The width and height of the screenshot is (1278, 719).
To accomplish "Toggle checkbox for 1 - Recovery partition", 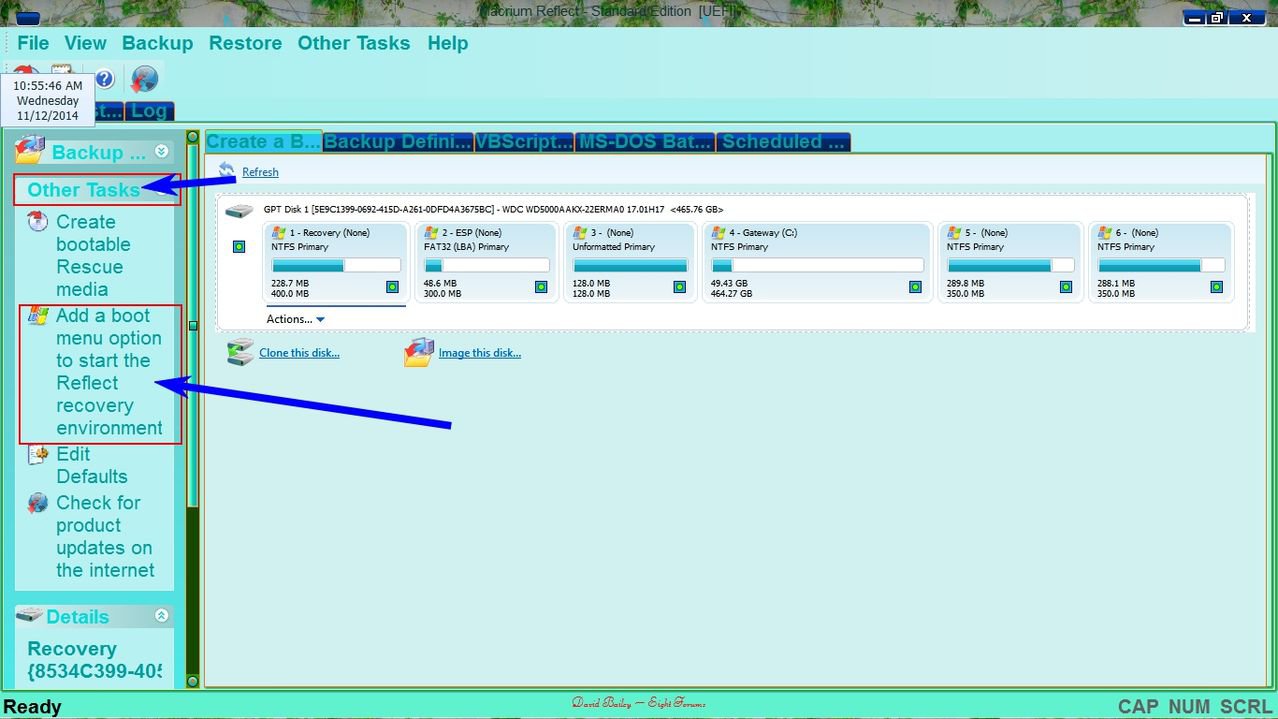I will pyautogui.click(x=393, y=287).
